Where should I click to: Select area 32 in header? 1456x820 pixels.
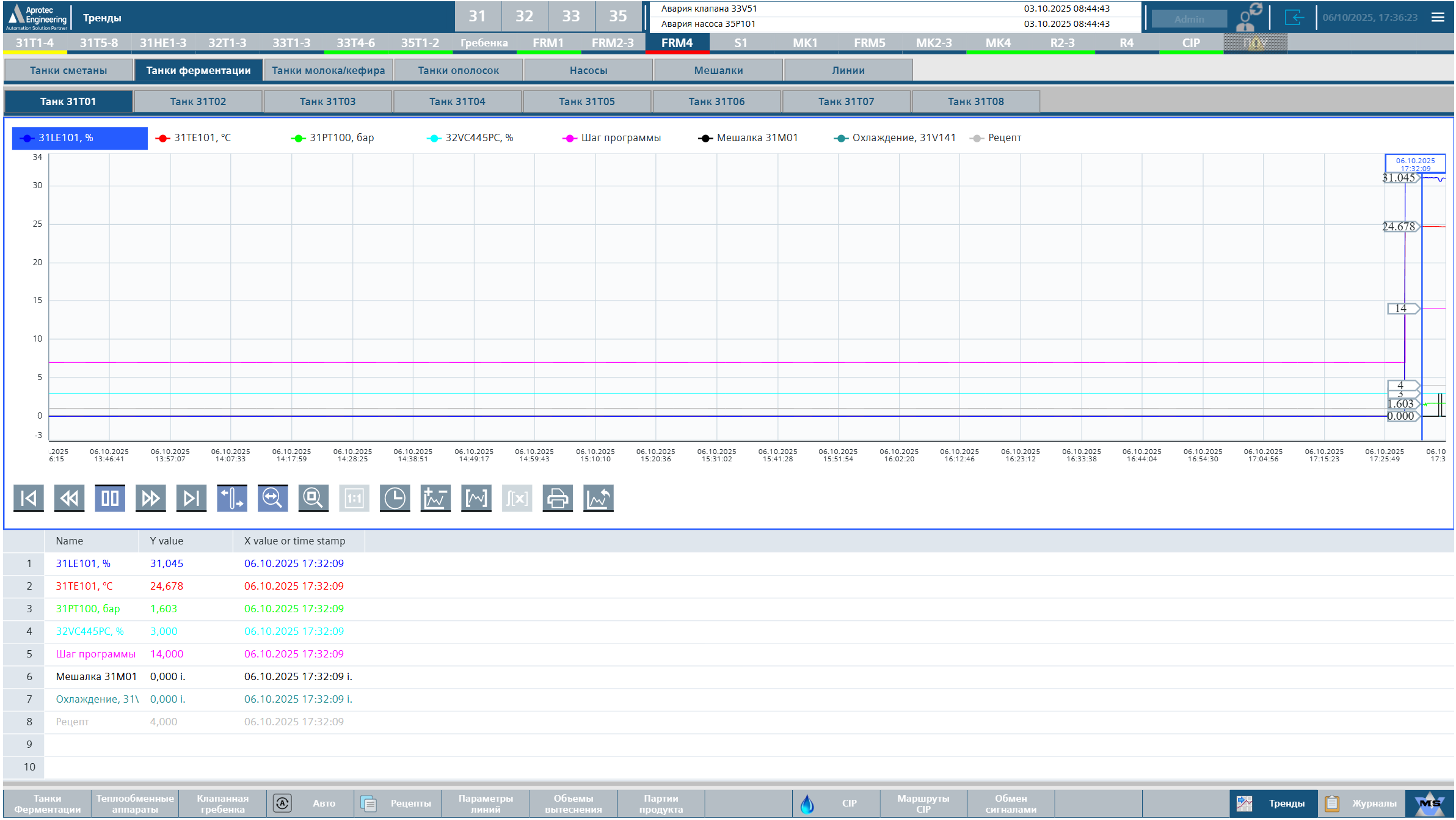click(x=524, y=16)
